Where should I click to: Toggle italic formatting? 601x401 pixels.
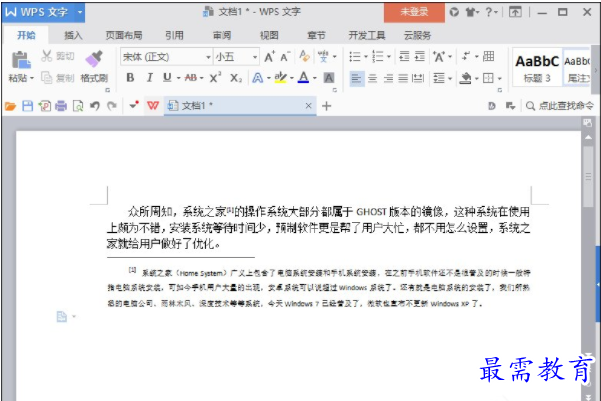pos(149,78)
